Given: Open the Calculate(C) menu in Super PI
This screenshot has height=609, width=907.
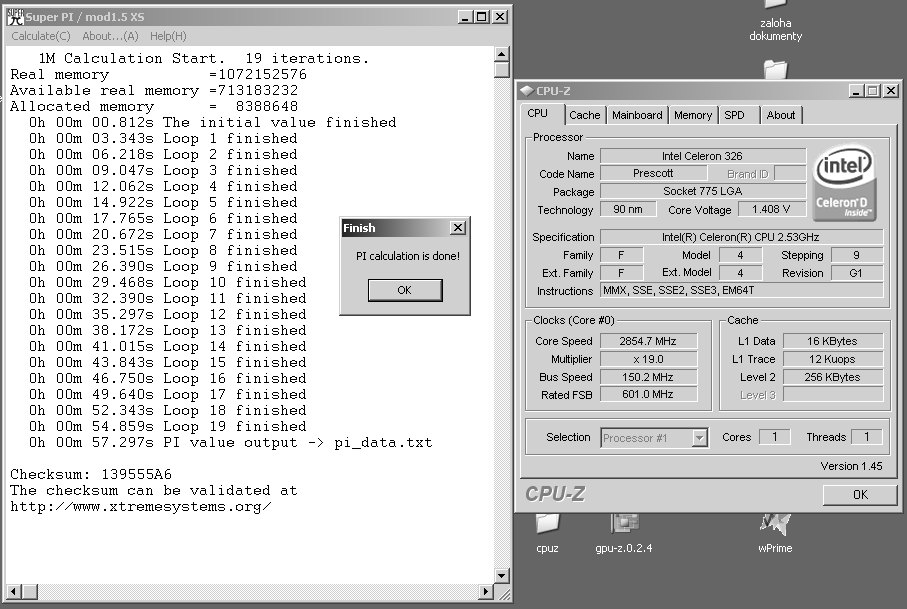Looking at the screenshot, I should [x=40, y=36].
